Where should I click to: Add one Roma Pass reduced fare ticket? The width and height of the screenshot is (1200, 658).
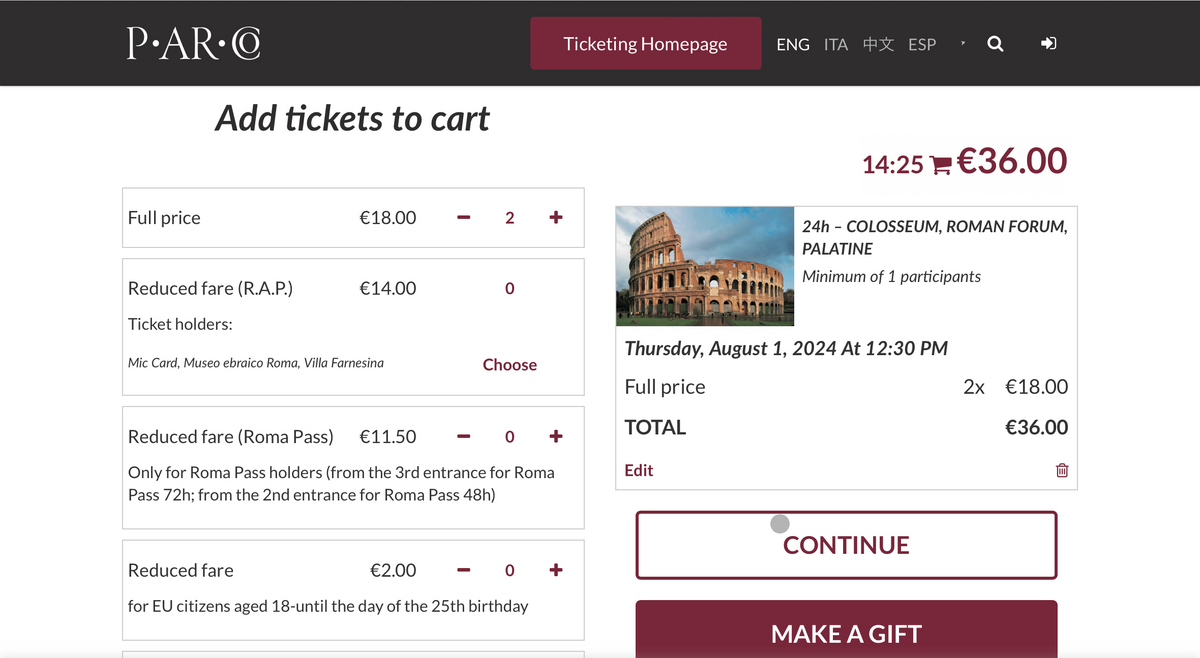556,436
